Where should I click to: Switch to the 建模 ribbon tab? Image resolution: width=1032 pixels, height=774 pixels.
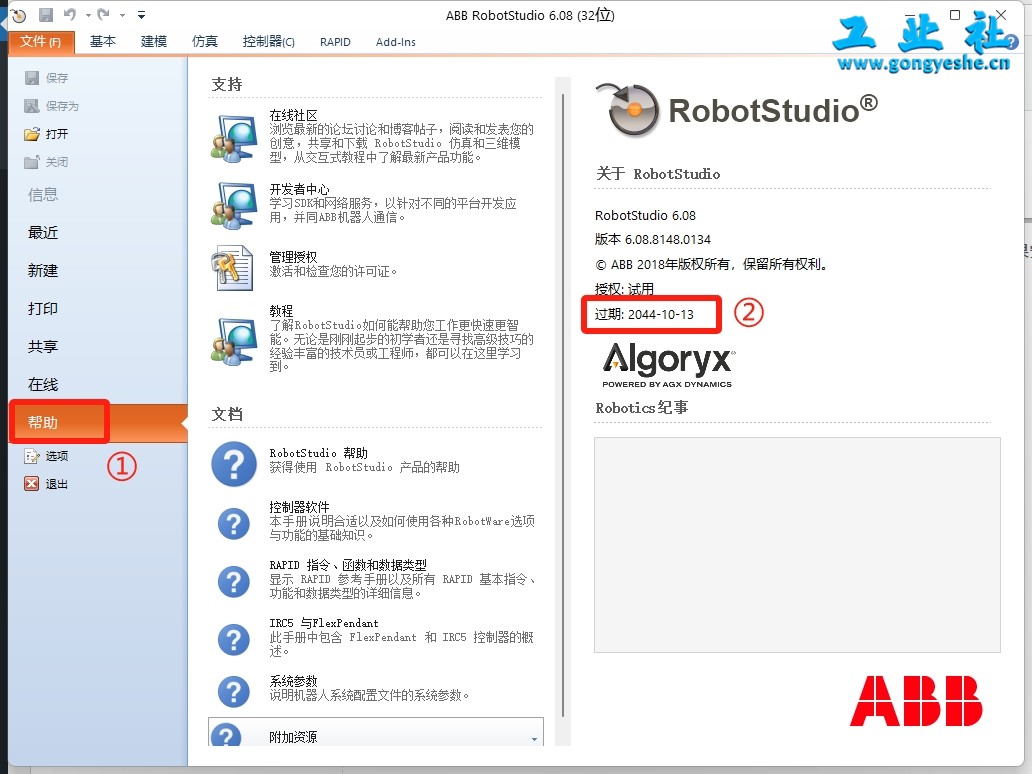pyautogui.click(x=154, y=41)
